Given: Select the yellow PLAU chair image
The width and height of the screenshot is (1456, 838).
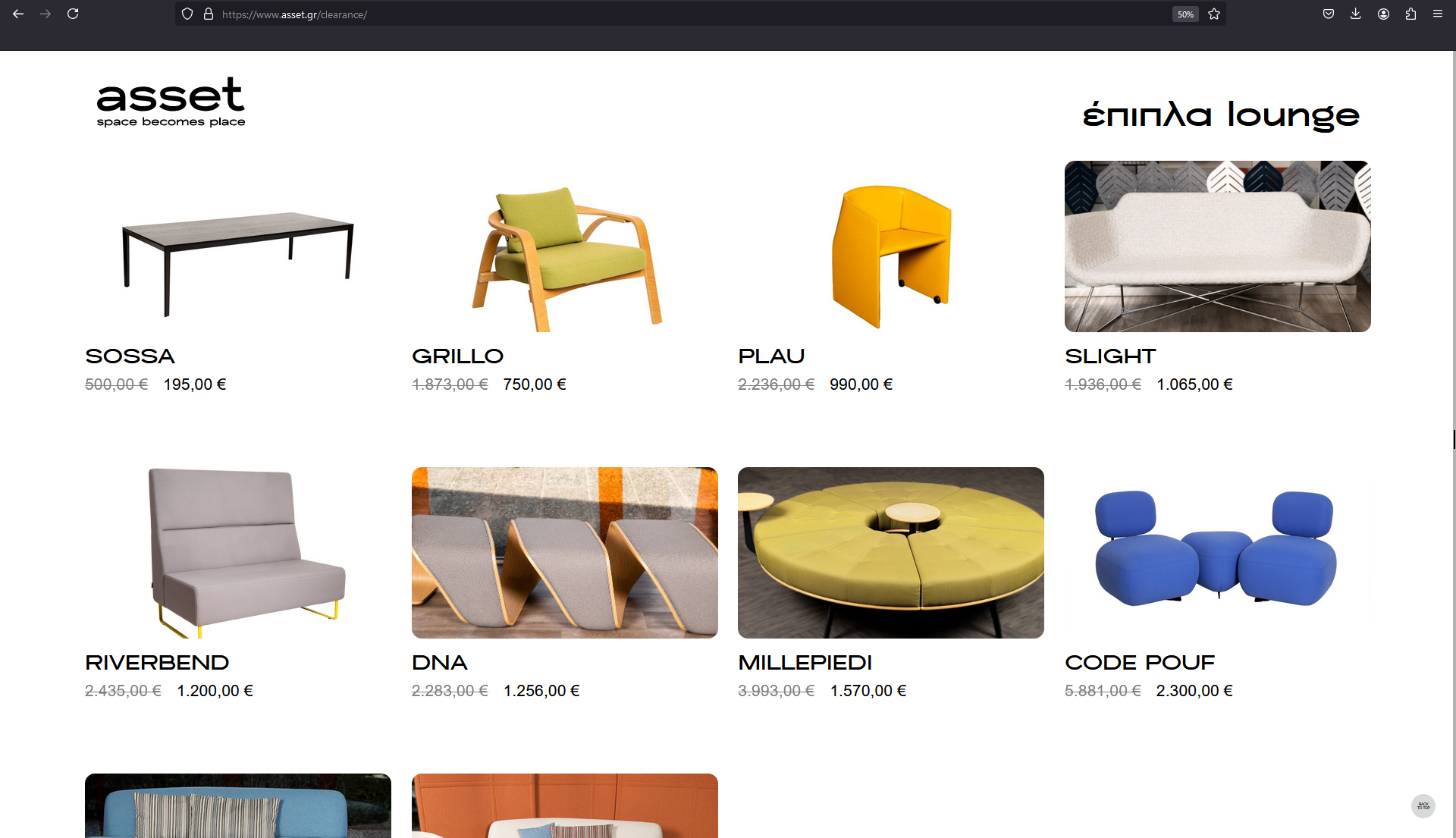Looking at the screenshot, I should pyautogui.click(x=891, y=246).
